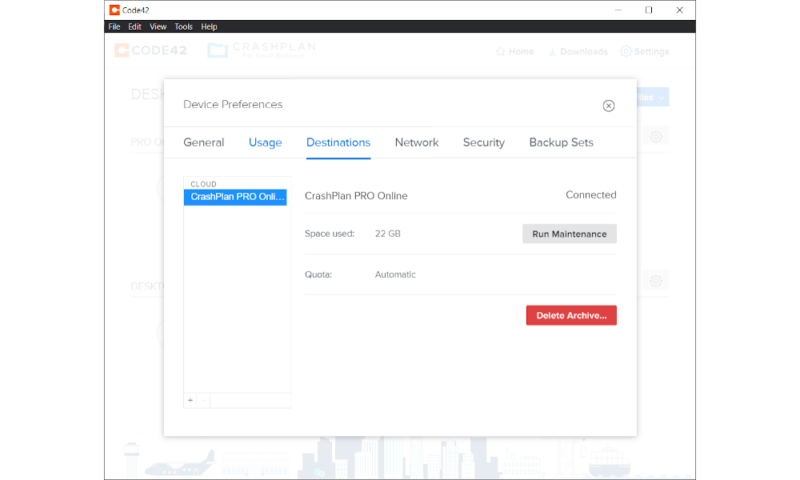The image size is (800, 480).
Task: Select the Destinations tab
Action: pyautogui.click(x=338, y=142)
